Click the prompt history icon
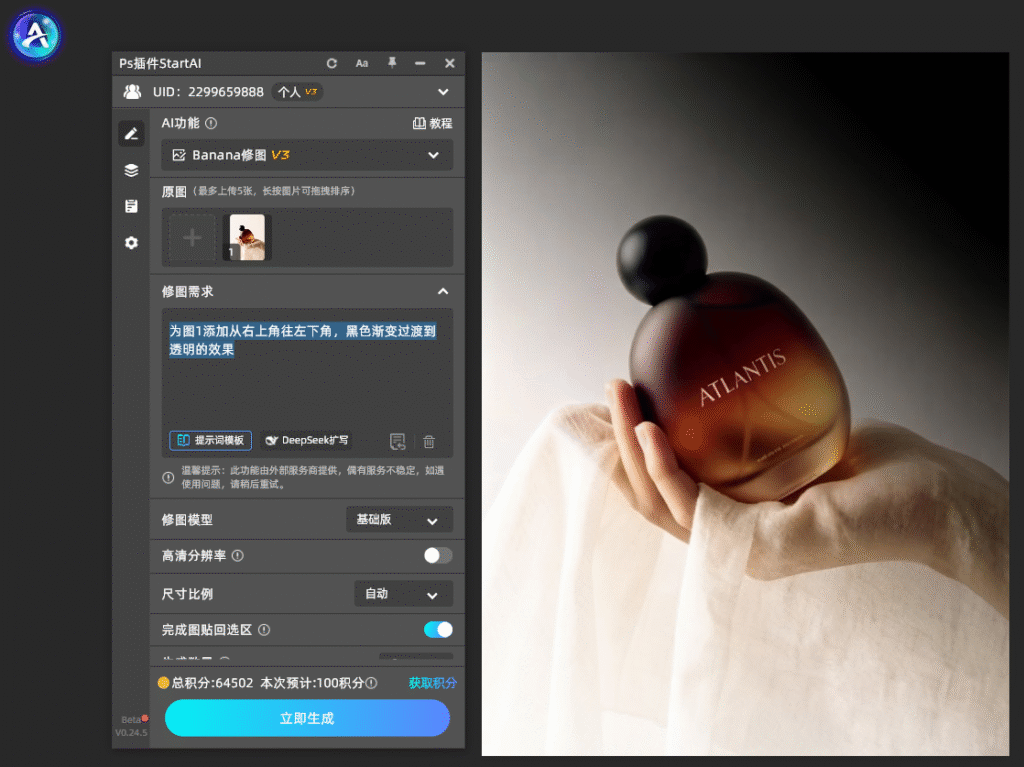 [398, 442]
